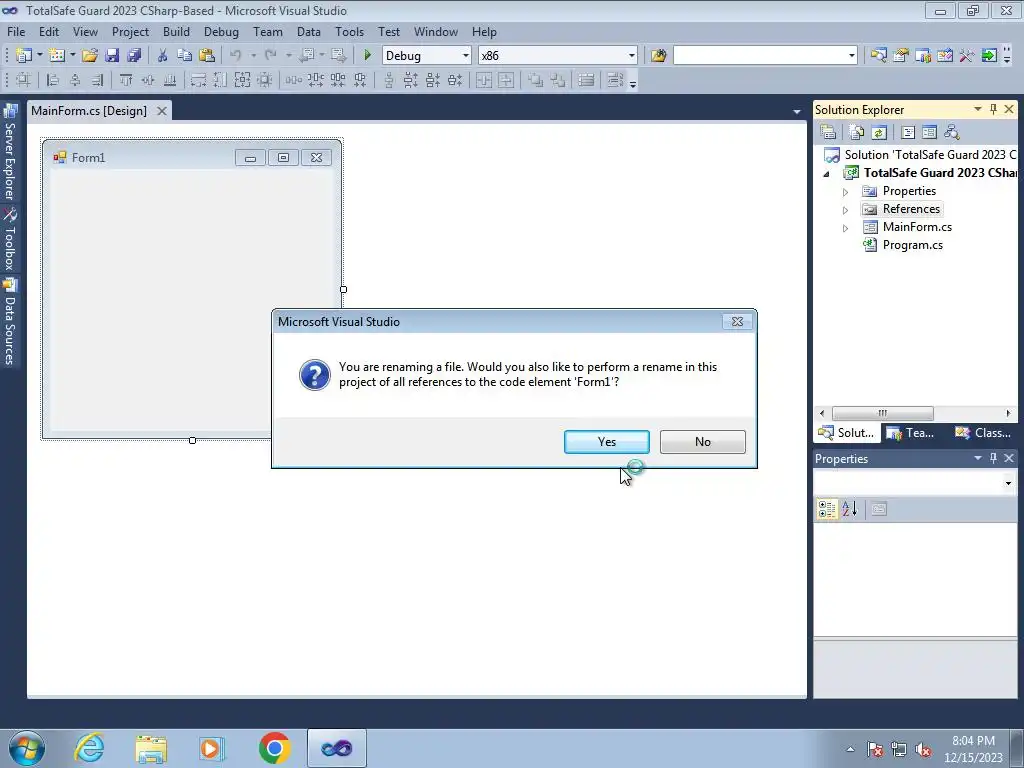Open Solution Explorer window position menu arrow
Screen dimensions: 1024x768
click(x=978, y=109)
